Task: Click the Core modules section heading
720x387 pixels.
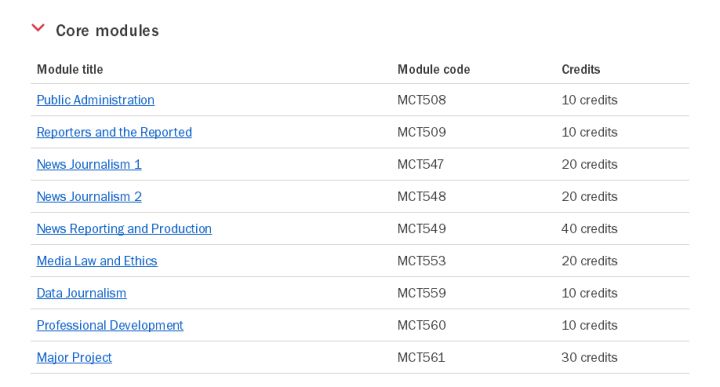Action: tap(107, 31)
